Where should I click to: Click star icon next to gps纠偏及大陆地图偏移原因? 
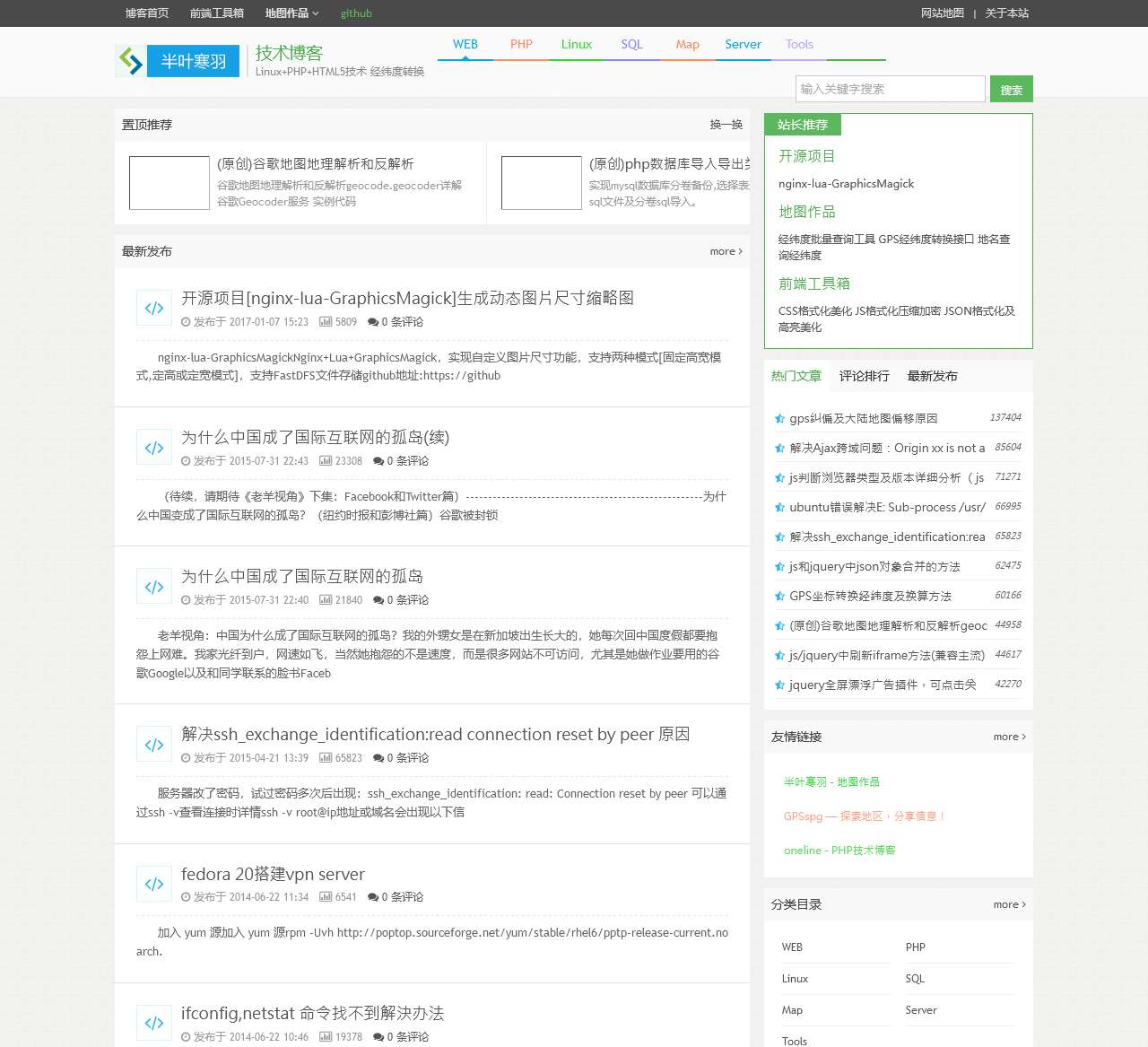click(779, 418)
